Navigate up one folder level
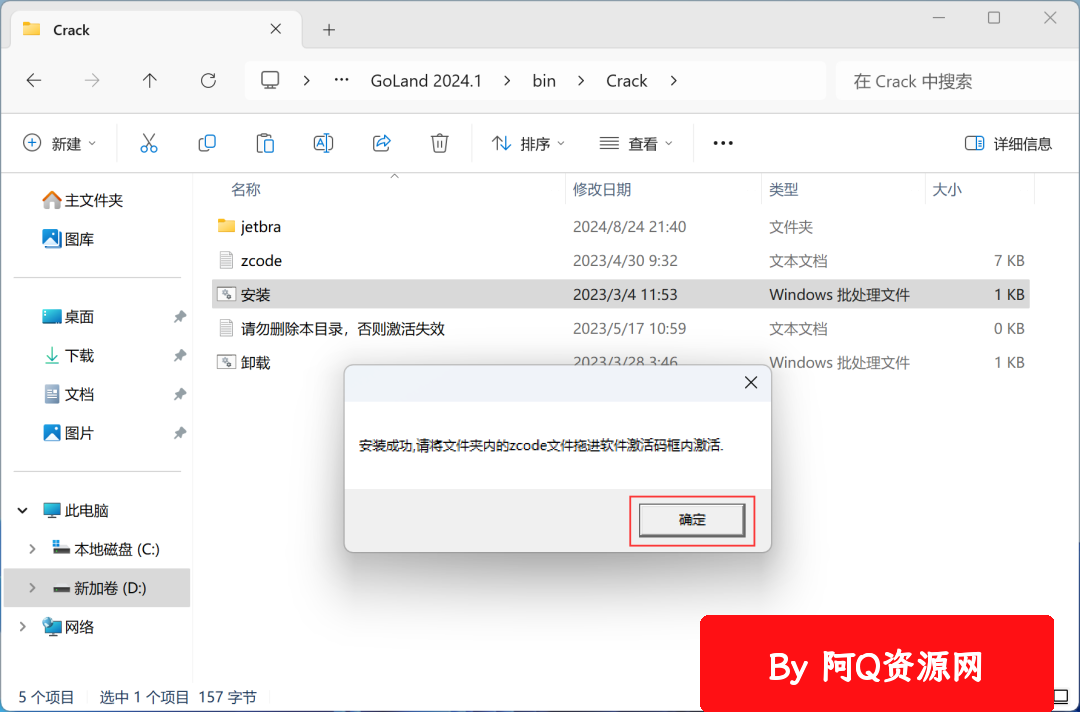 click(x=149, y=81)
